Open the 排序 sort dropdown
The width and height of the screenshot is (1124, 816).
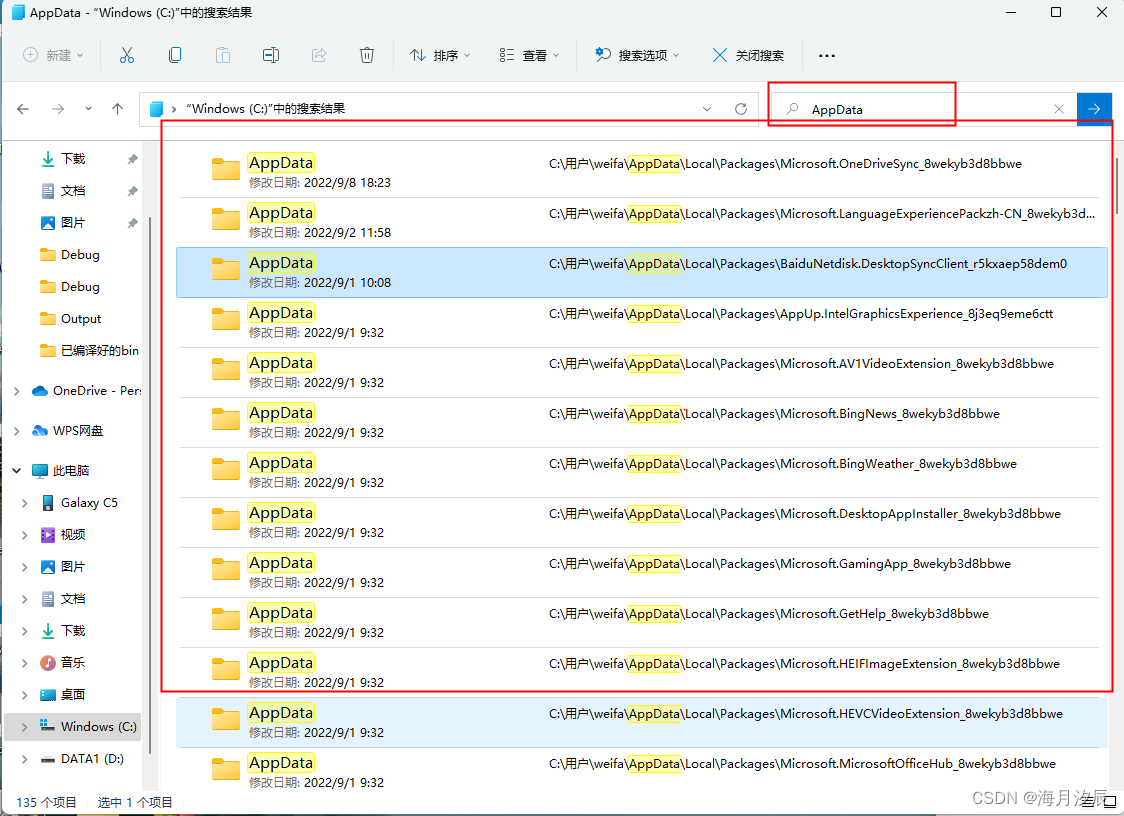(440, 55)
